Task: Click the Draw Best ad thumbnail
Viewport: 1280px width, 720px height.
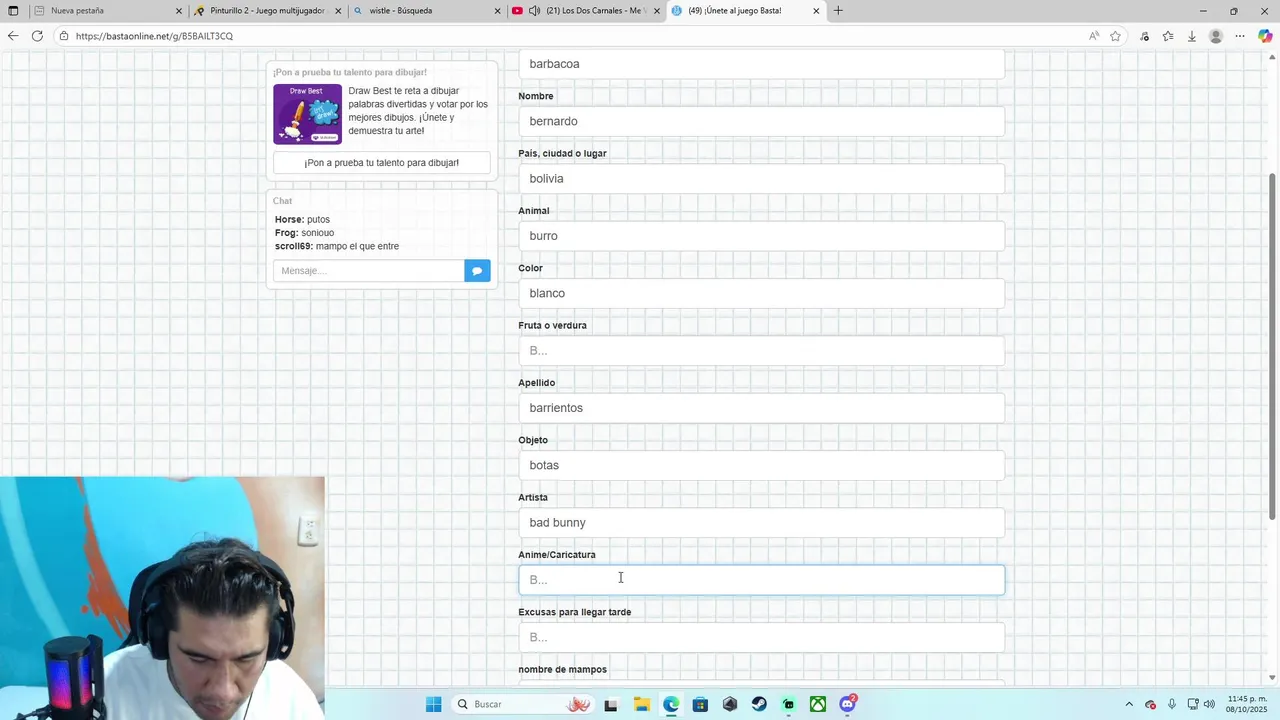Action: click(307, 114)
